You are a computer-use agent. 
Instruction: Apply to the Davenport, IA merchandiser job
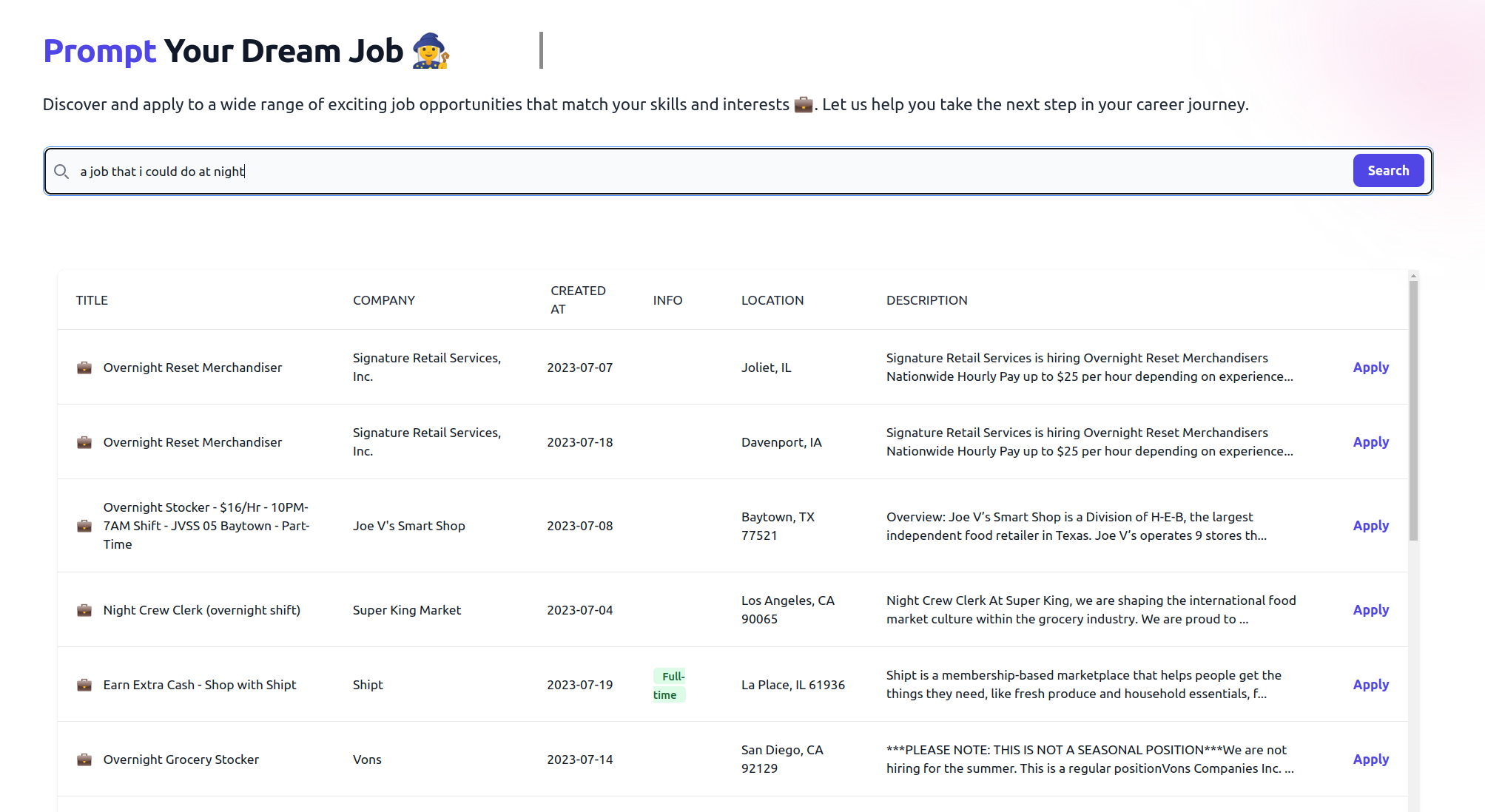tap(1370, 442)
